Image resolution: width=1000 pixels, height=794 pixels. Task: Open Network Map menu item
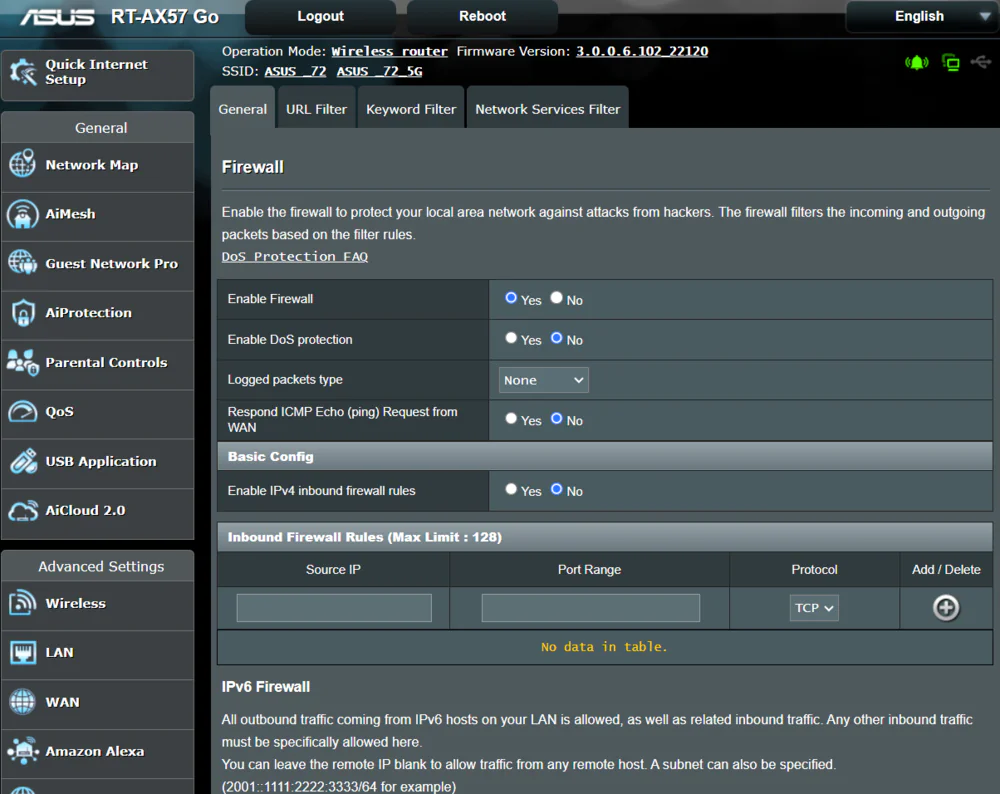coord(98,165)
